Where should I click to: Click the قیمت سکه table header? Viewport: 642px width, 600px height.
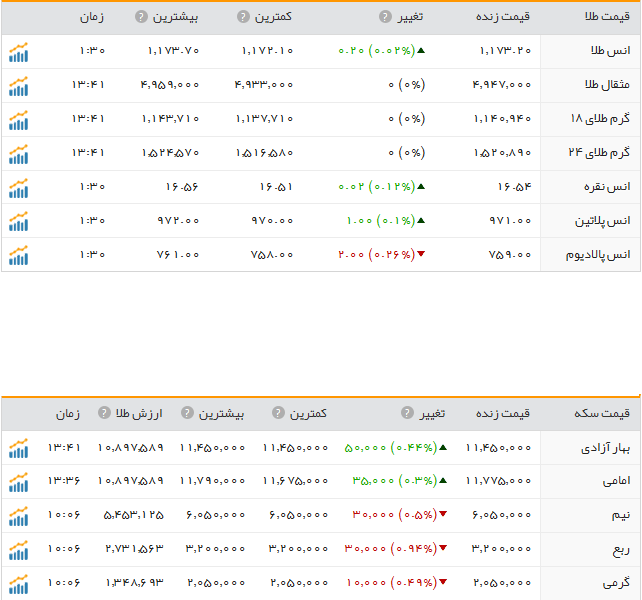click(x=602, y=413)
